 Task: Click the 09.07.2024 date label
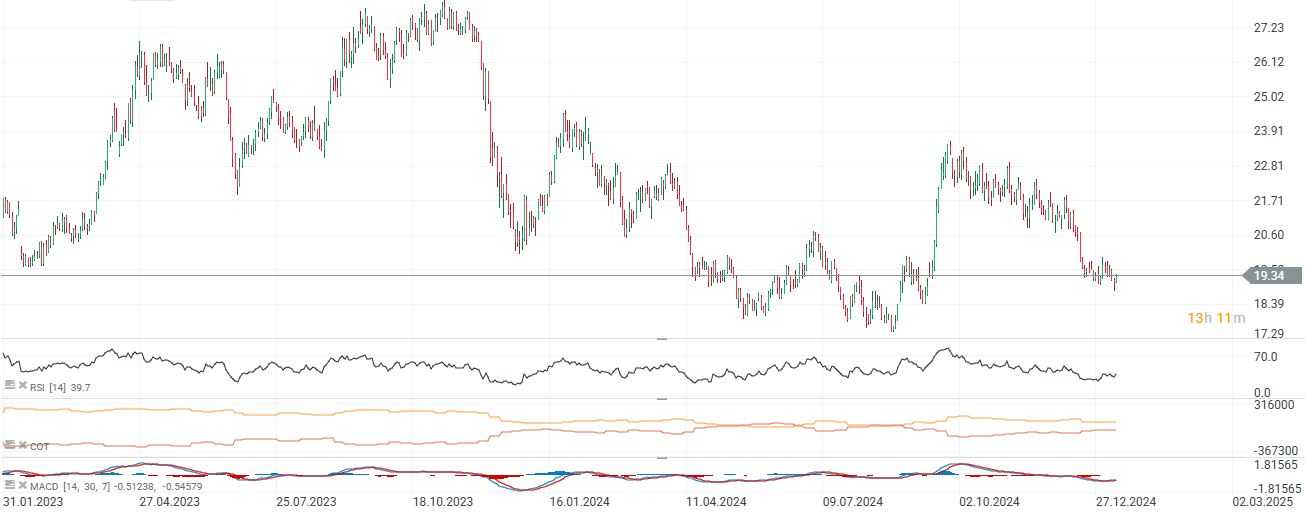pyautogui.click(x=852, y=502)
